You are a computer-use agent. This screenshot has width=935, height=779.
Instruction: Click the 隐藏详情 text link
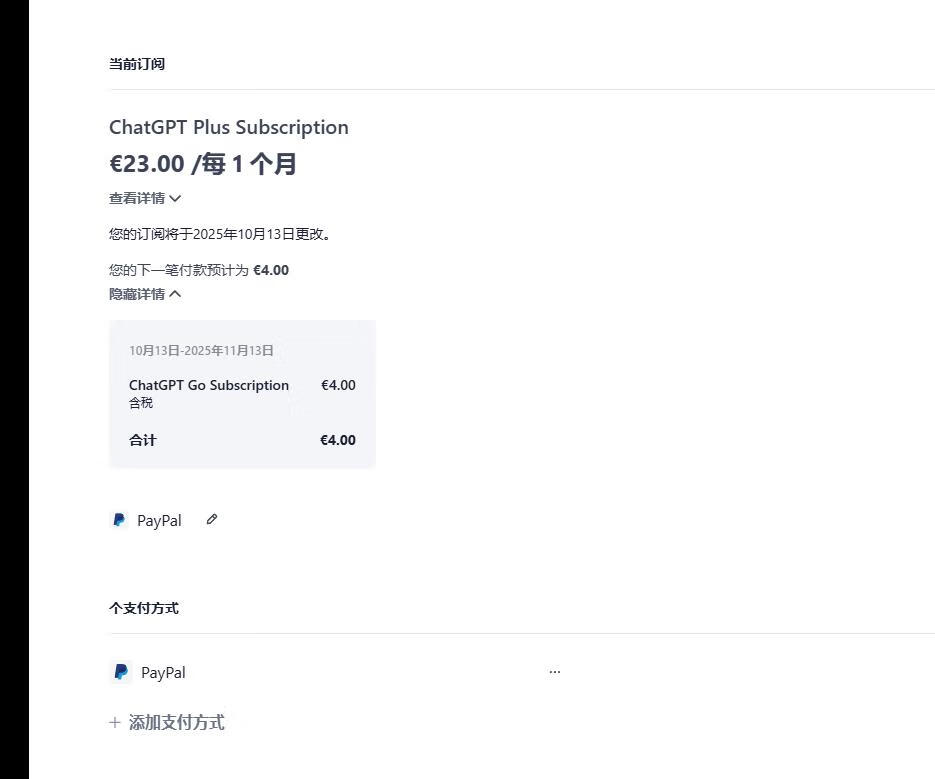coord(137,294)
